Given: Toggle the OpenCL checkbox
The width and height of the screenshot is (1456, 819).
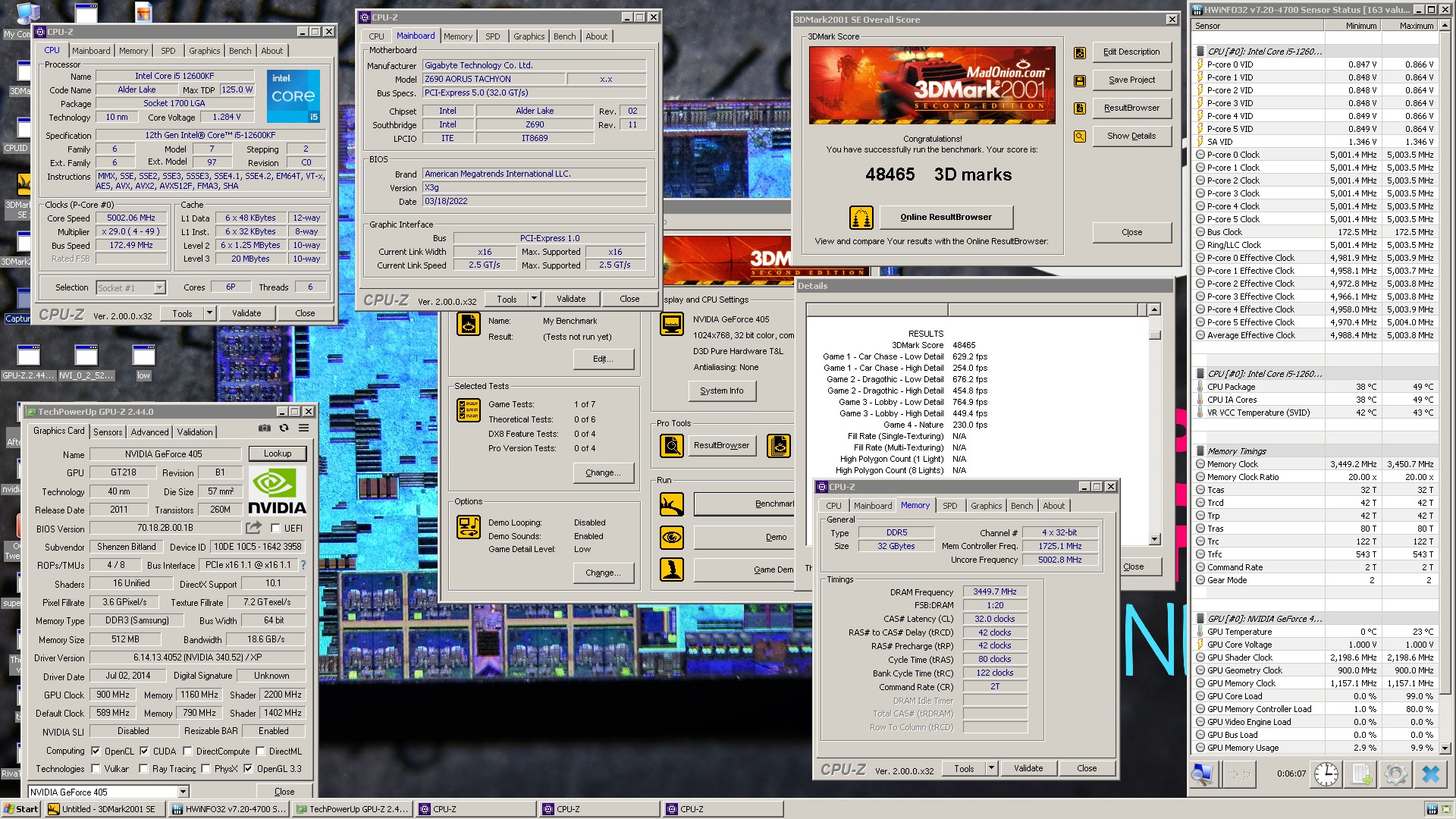Looking at the screenshot, I should tap(96, 752).
